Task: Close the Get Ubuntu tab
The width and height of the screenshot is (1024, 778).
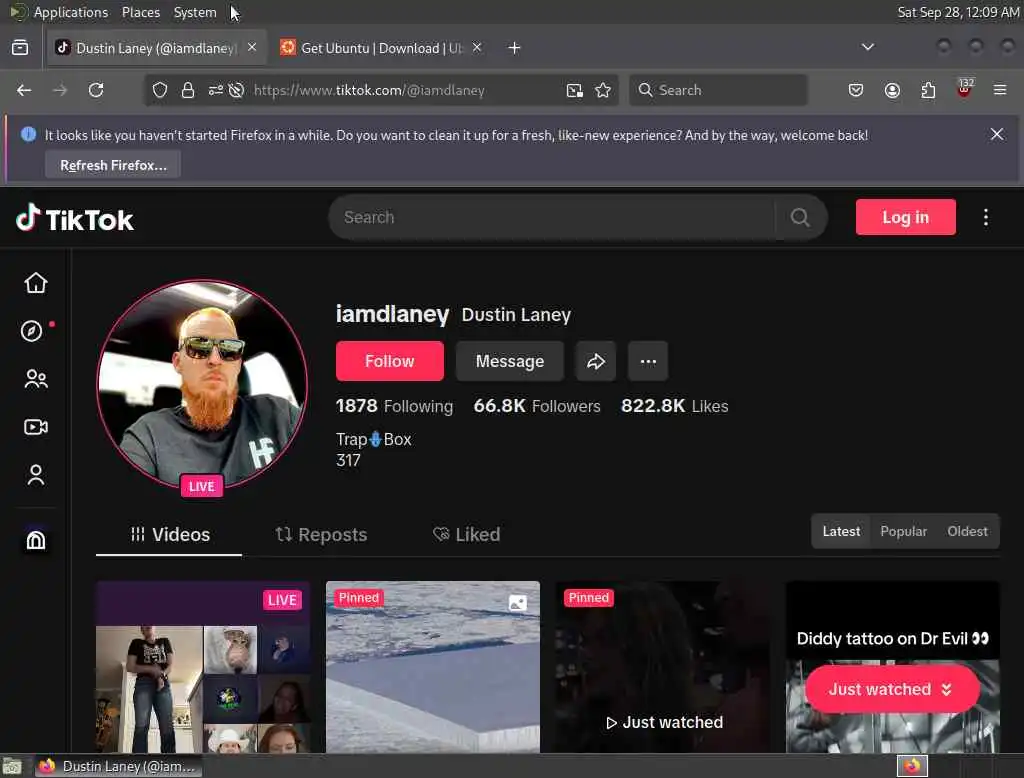Action: [x=477, y=47]
